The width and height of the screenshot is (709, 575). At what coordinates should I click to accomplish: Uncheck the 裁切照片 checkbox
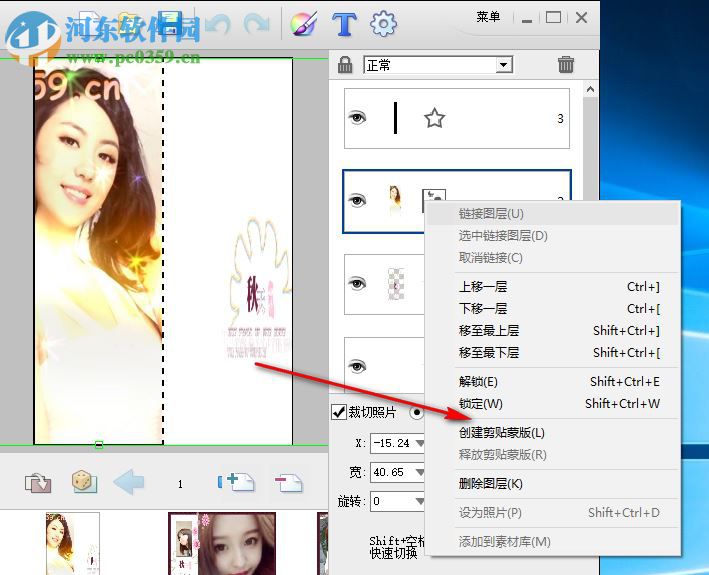[x=339, y=412]
